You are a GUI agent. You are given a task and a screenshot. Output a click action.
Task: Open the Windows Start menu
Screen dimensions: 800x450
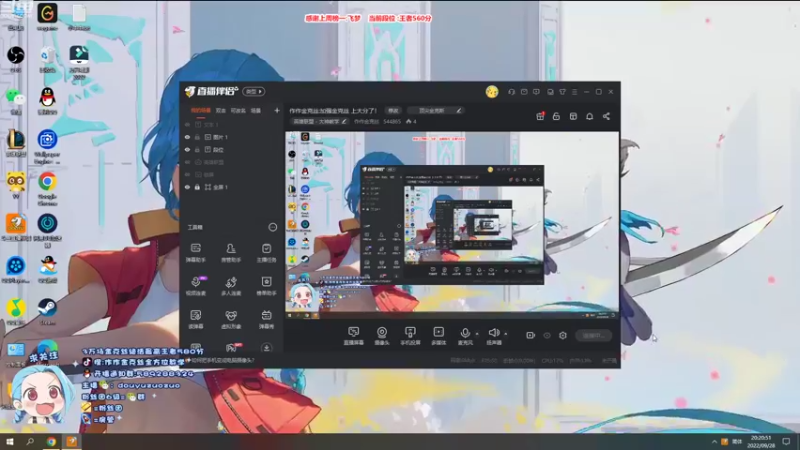10,441
